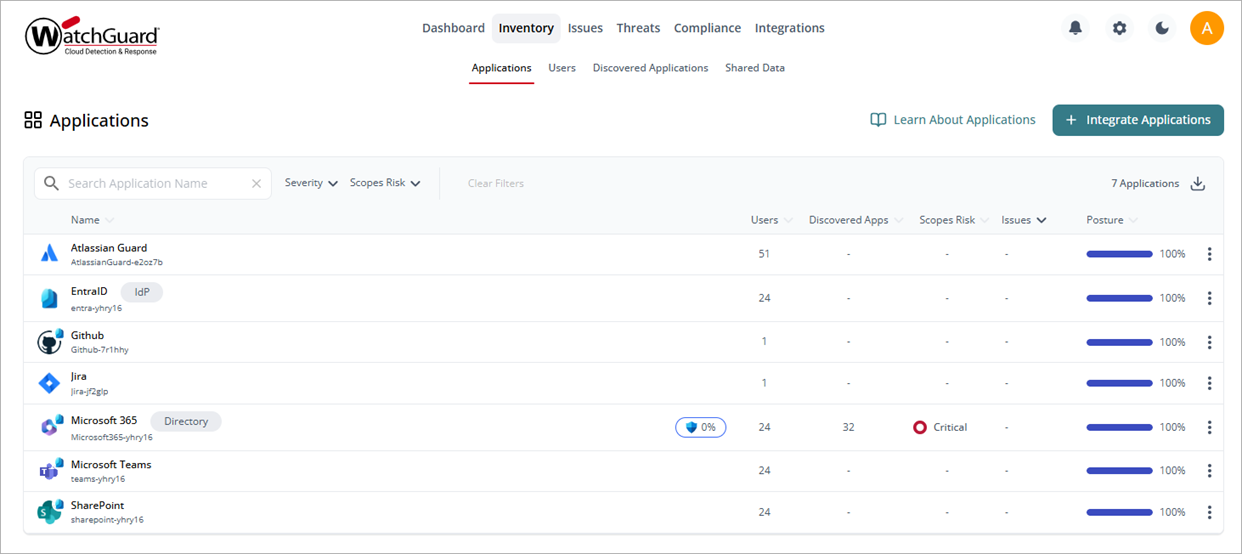Open the Atlassian Guard application name
This screenshot has width=1242, height=554.
[109, 248]
